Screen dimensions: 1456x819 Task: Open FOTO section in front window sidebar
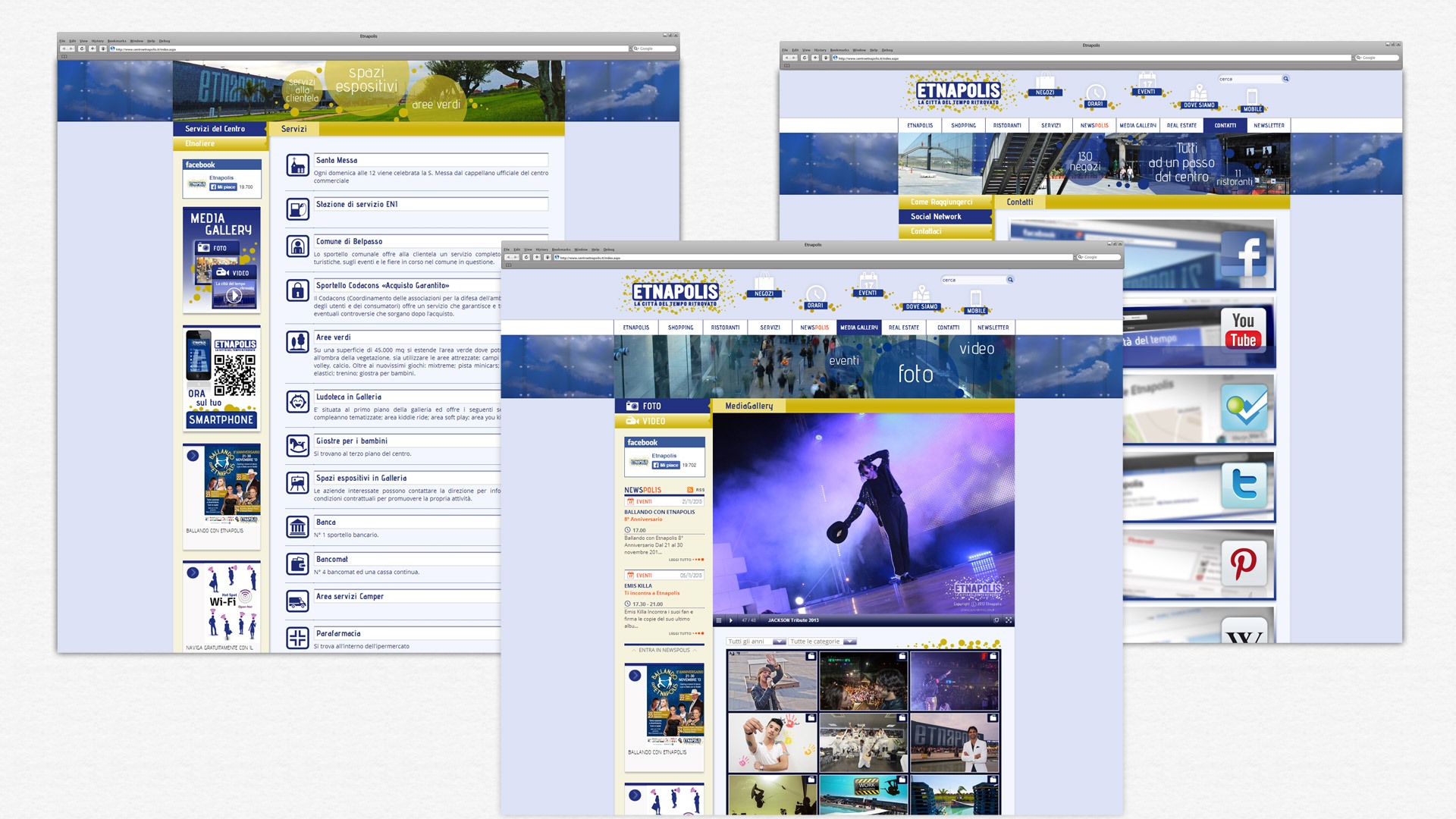click(663, 406)
